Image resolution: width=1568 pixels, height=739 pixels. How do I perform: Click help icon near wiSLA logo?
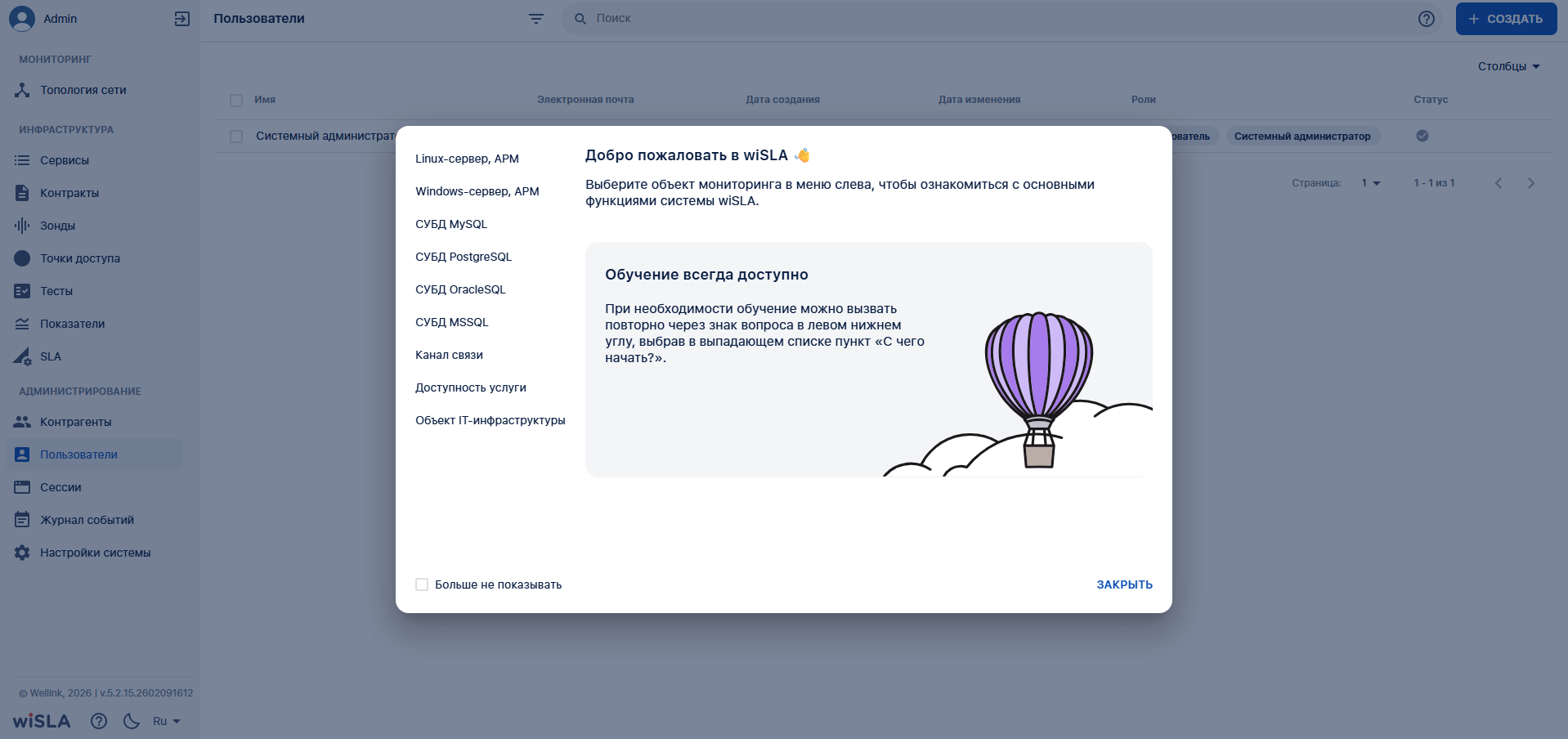pos(99,721)
